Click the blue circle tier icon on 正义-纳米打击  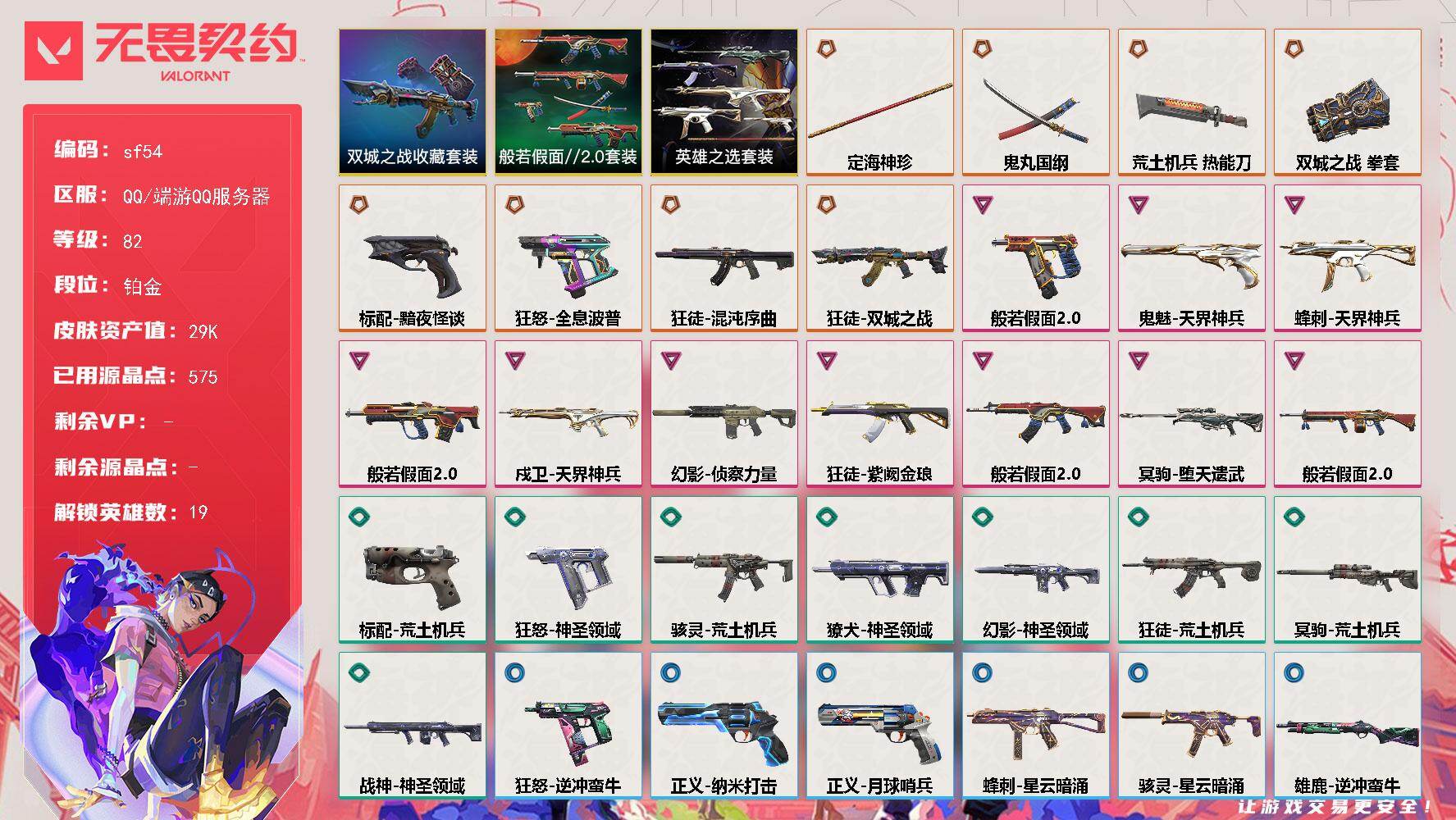pyautogui.click(x=671, y=673)
